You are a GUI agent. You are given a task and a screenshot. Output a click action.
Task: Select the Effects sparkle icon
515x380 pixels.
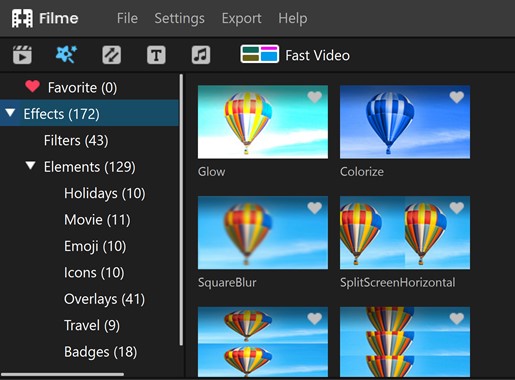66,54
